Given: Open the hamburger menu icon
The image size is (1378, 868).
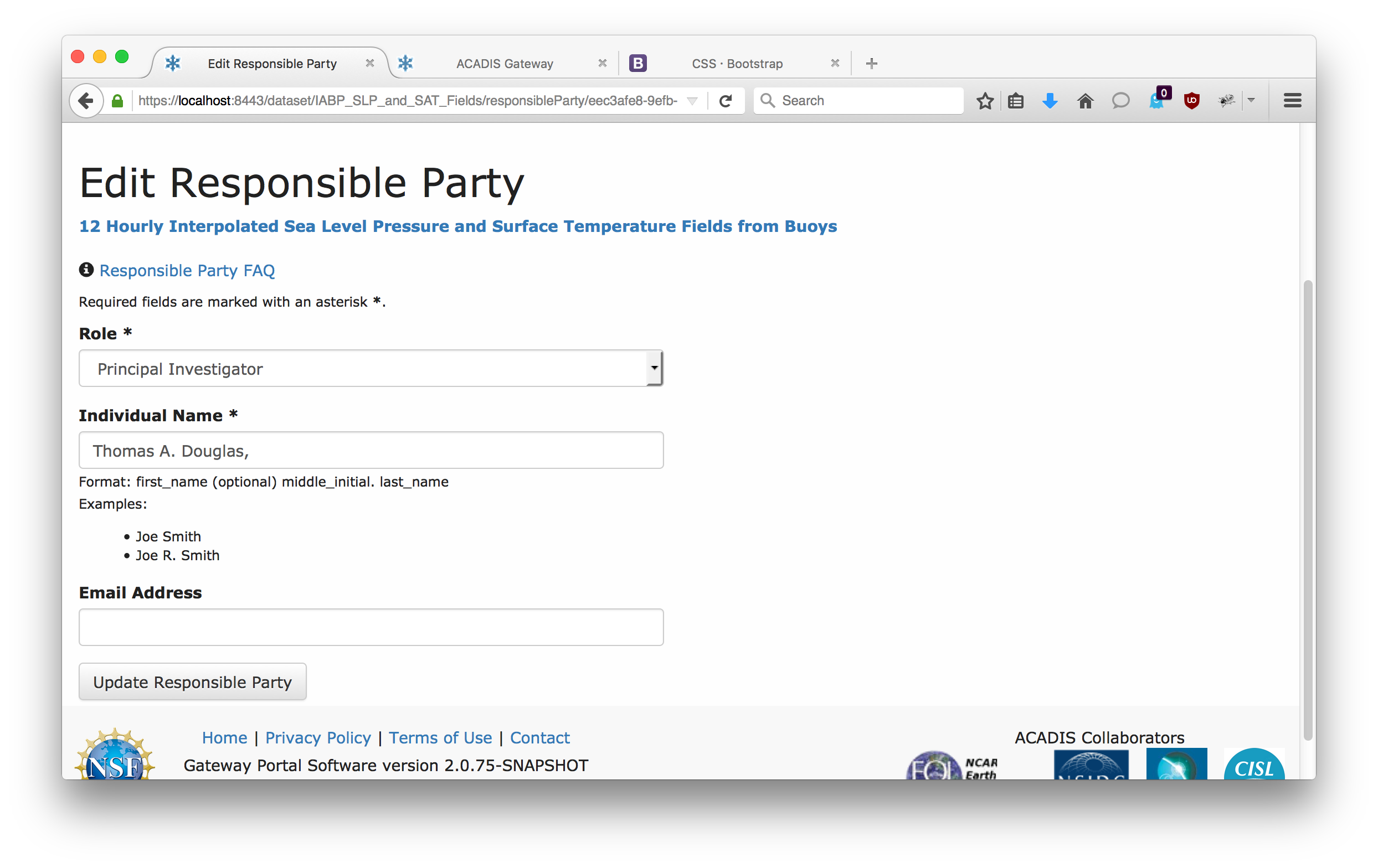Looking at the screenshot, I should click(1292, 101).
